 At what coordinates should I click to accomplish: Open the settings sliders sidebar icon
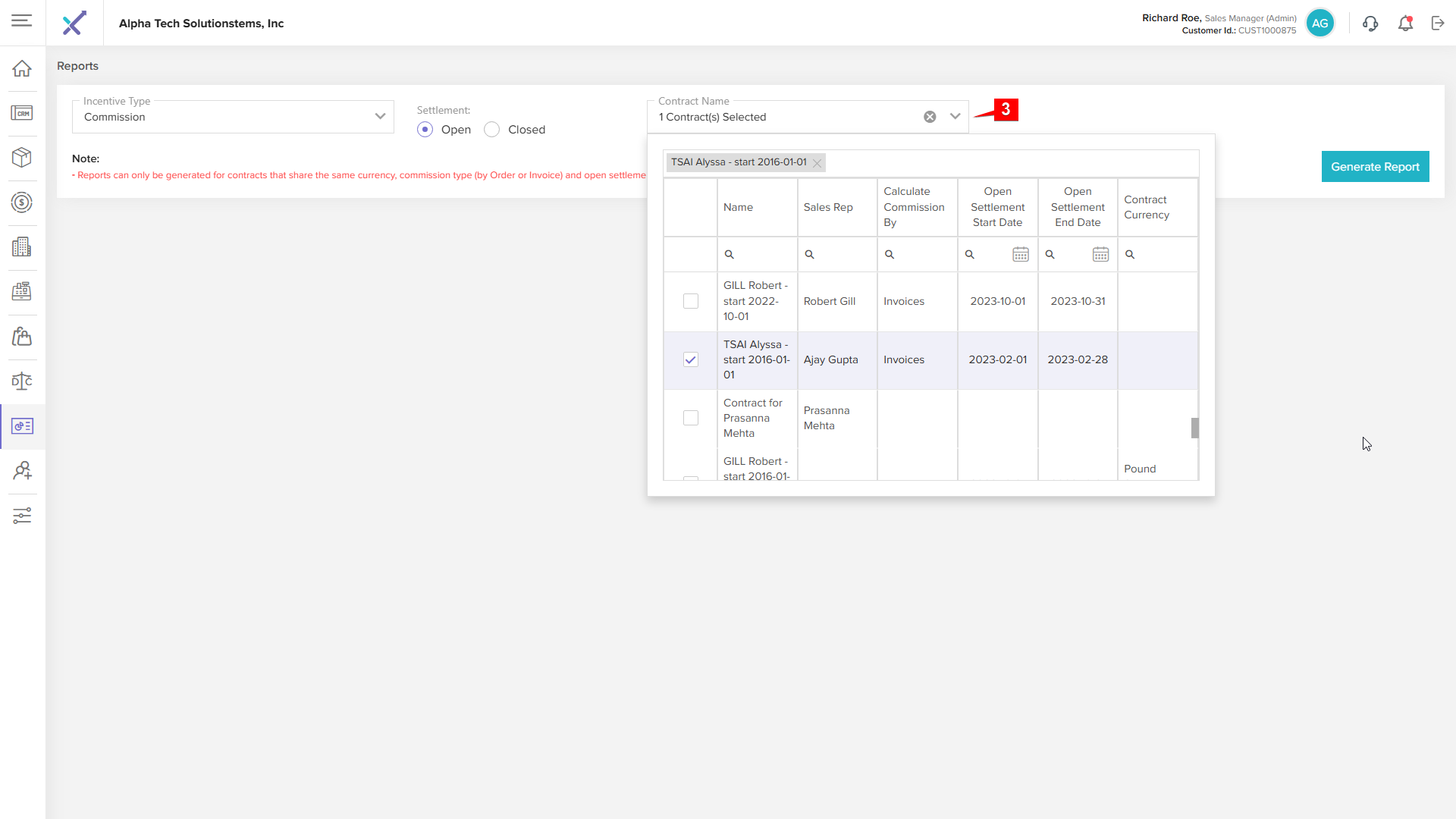click(22, 516)
